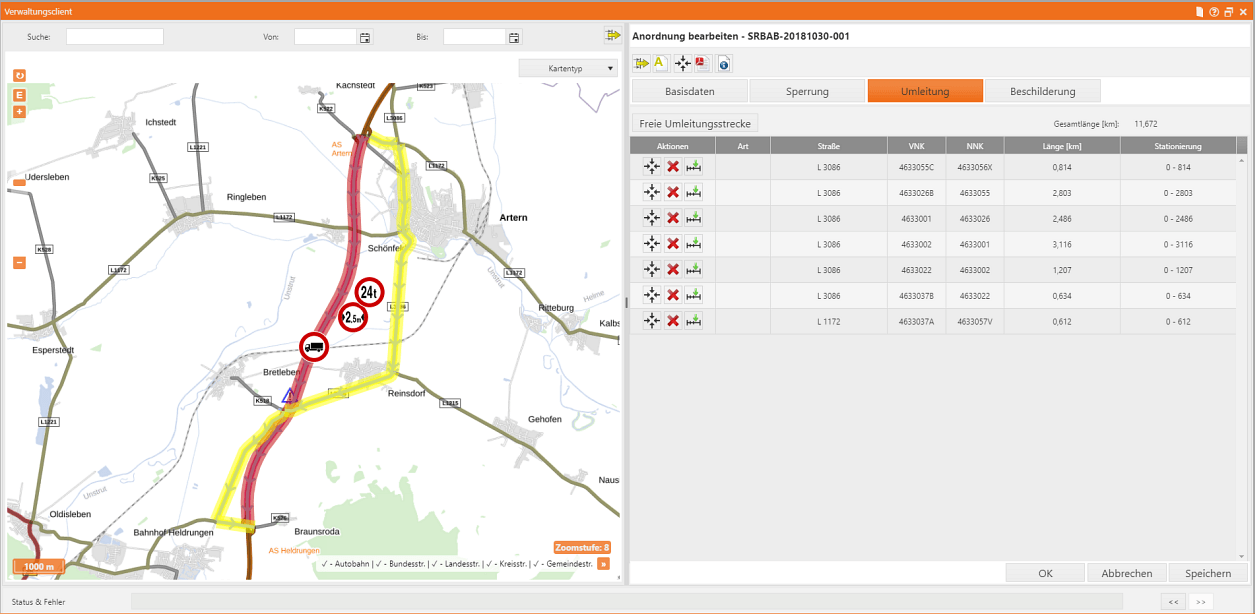This screenshot has height=614, width=1255.
Task: Click into the Suche input field
Action: point(114,37)
